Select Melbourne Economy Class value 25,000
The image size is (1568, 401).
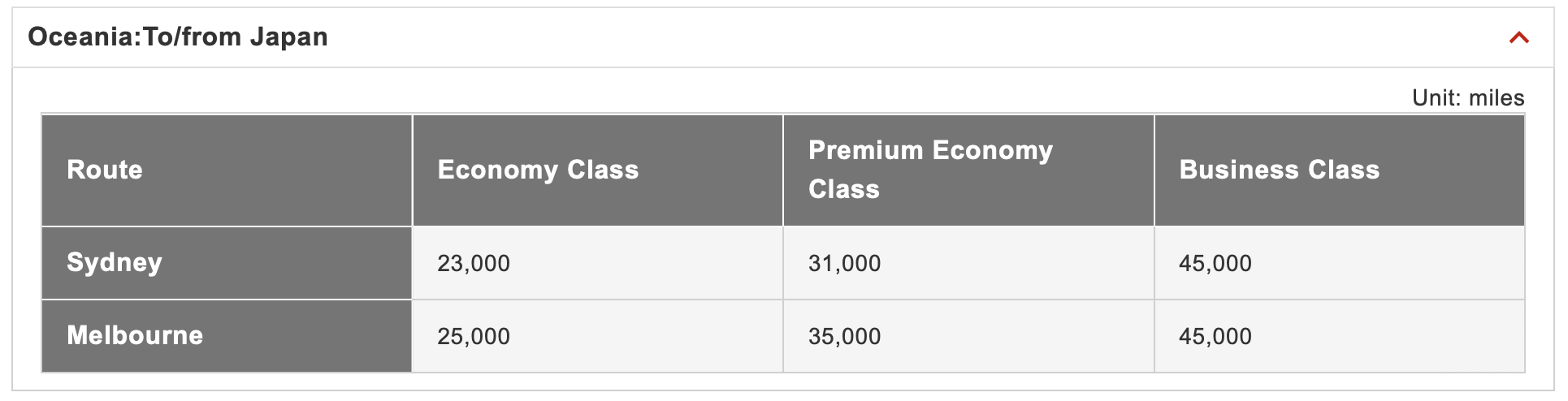474,336
